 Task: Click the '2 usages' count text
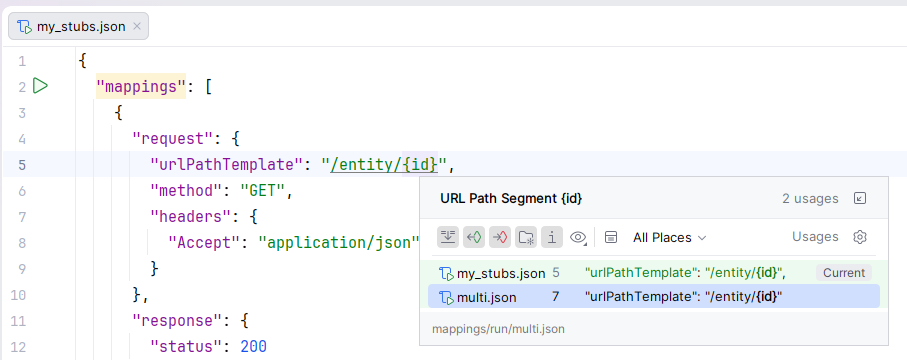[x=810, y=199]
